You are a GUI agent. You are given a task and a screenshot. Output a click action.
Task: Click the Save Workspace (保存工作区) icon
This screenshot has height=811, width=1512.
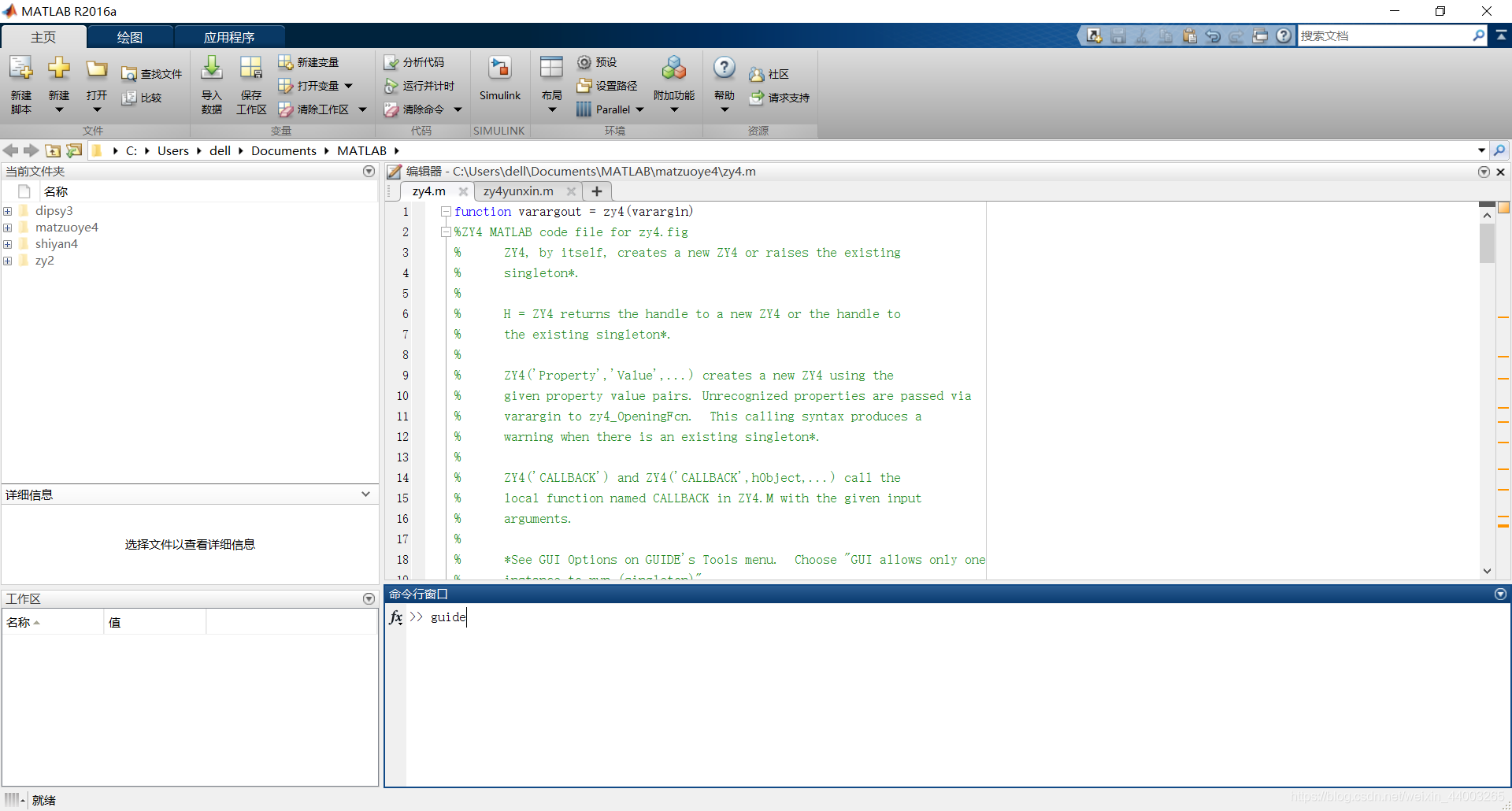251,69
